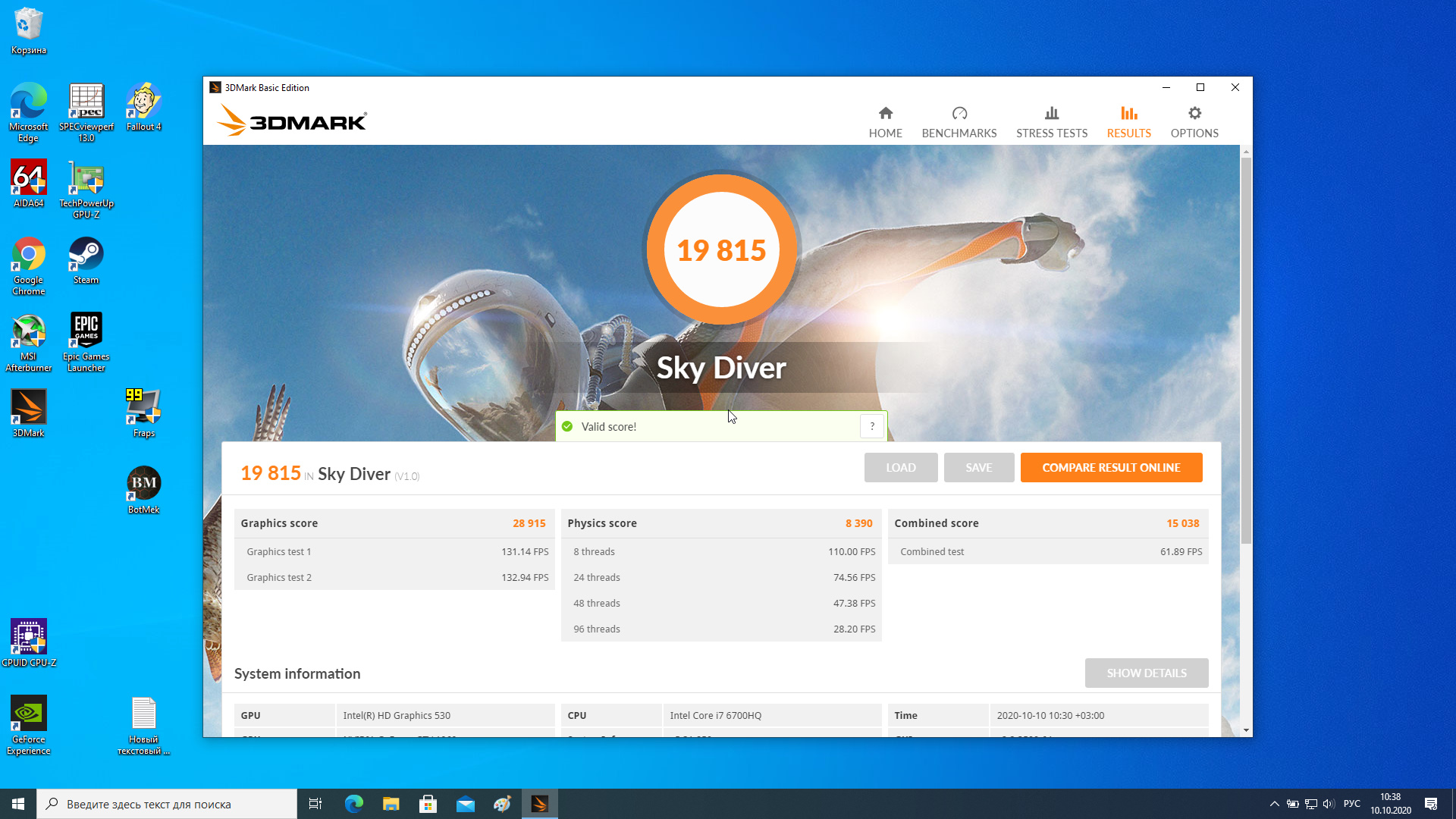Switch to the BENCHMARKS tab

[x=959, y=123]
